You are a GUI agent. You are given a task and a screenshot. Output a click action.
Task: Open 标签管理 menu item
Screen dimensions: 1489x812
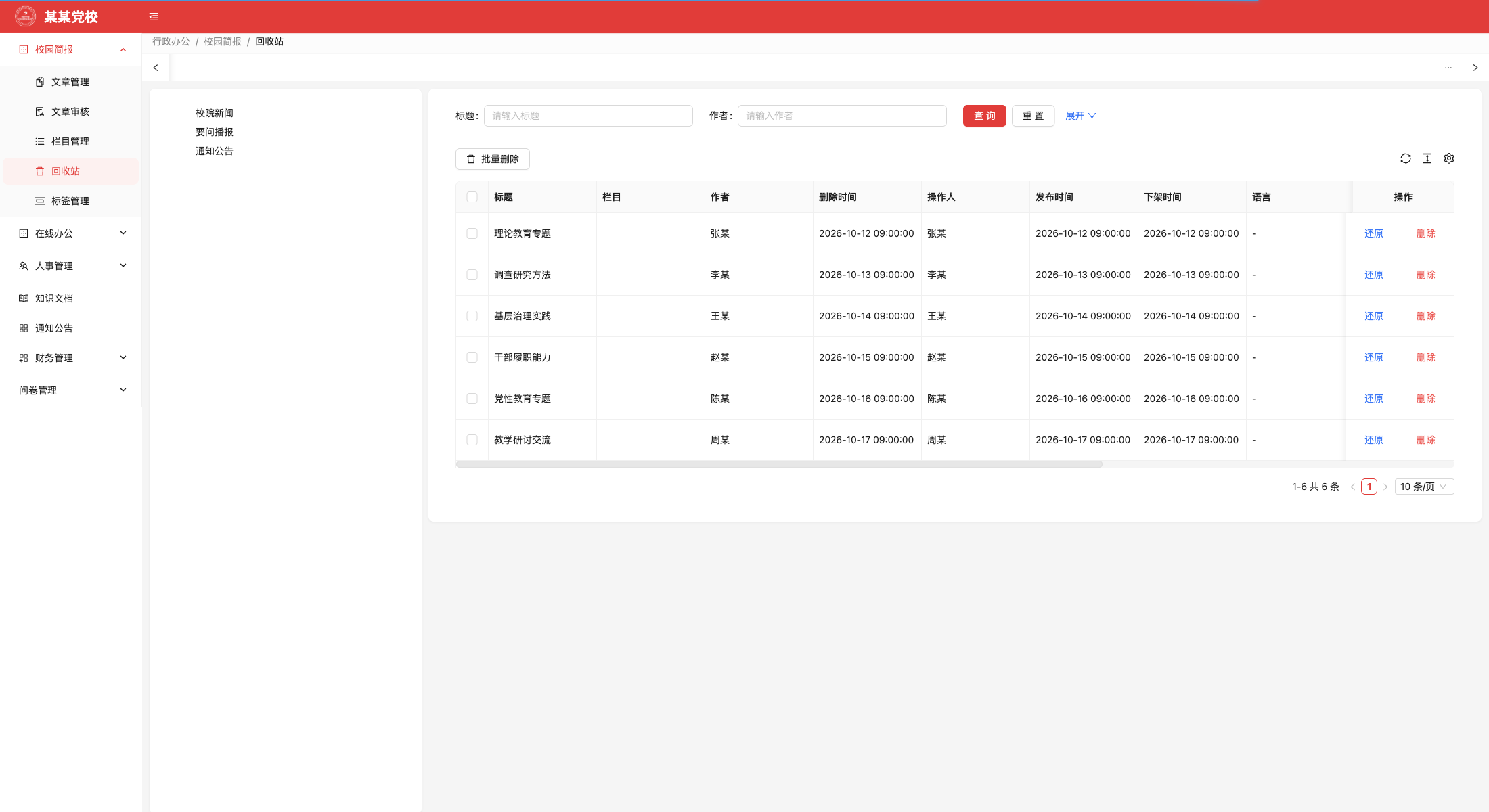point(71,201)
